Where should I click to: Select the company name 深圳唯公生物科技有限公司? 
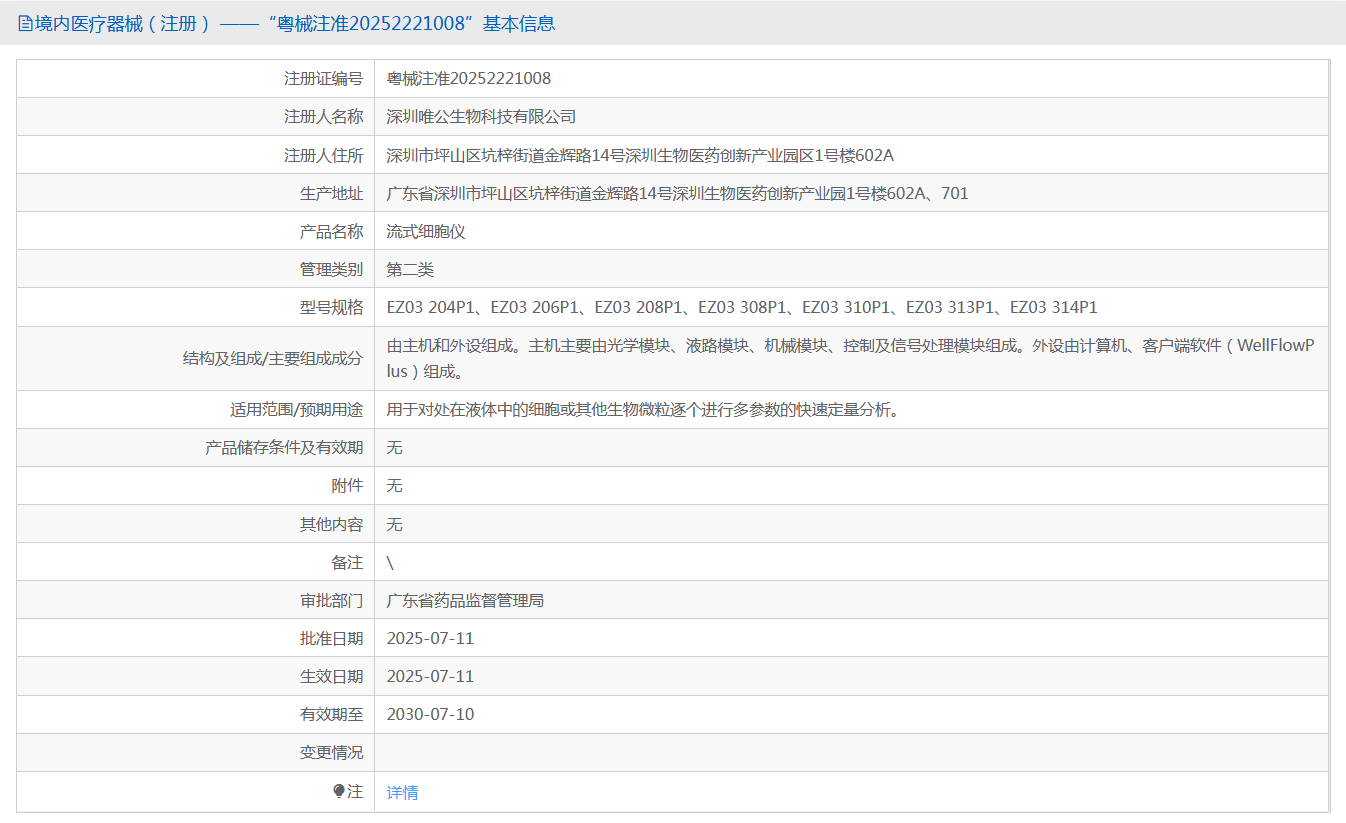tap(482, 116)
